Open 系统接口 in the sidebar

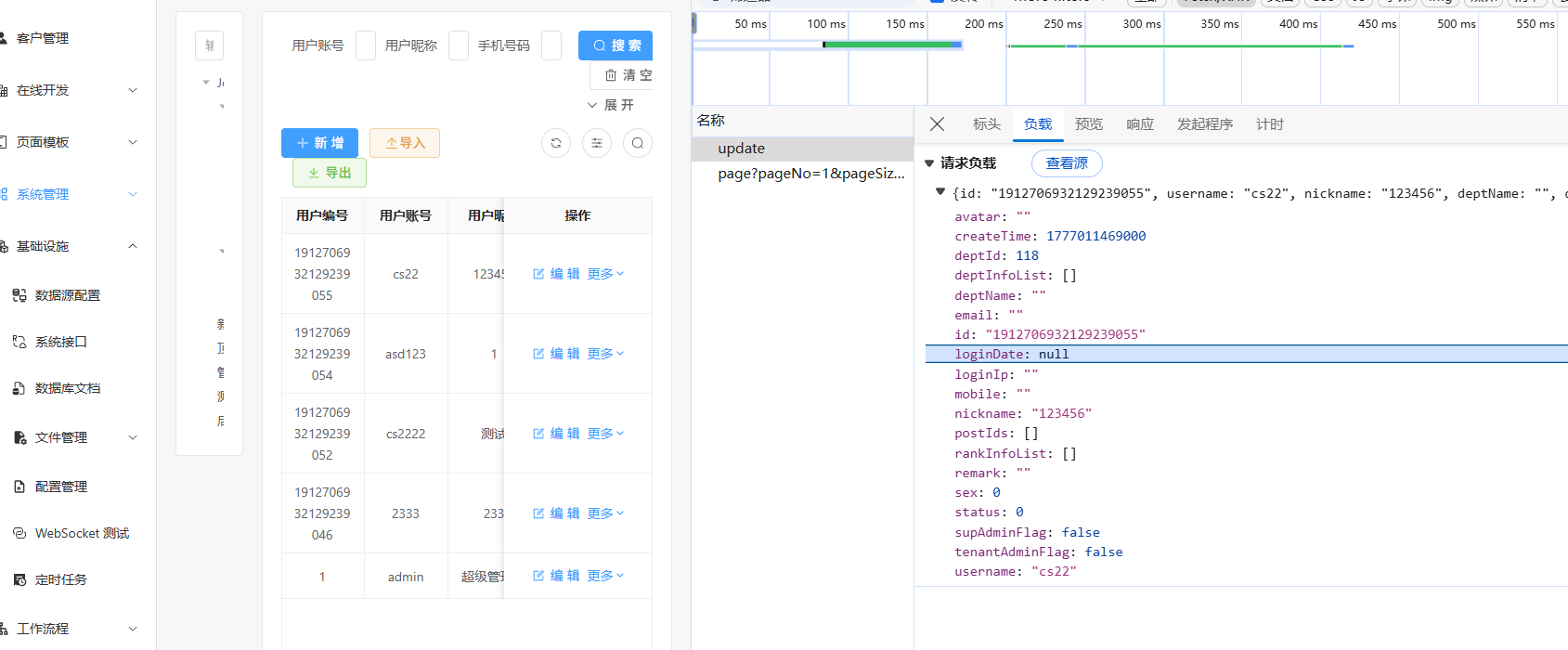click(x=60, y=342)
